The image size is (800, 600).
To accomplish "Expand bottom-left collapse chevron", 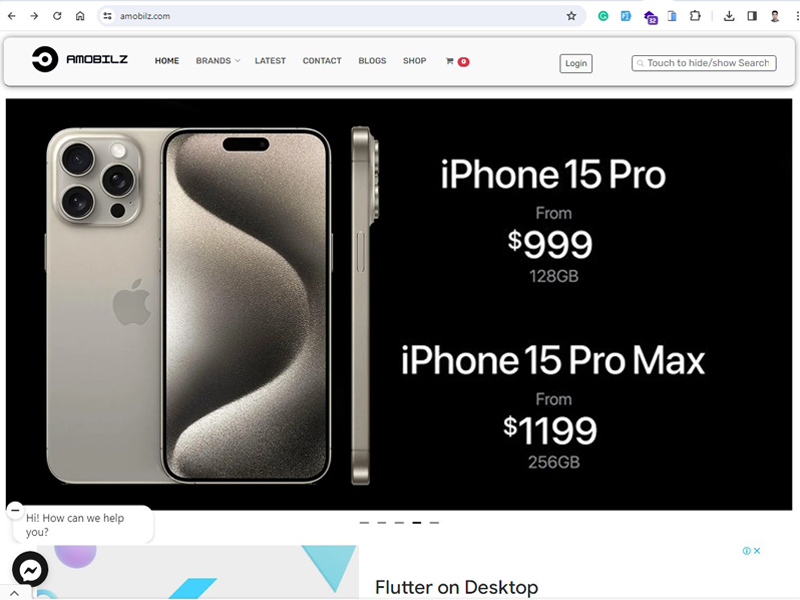I will (14, 593).
